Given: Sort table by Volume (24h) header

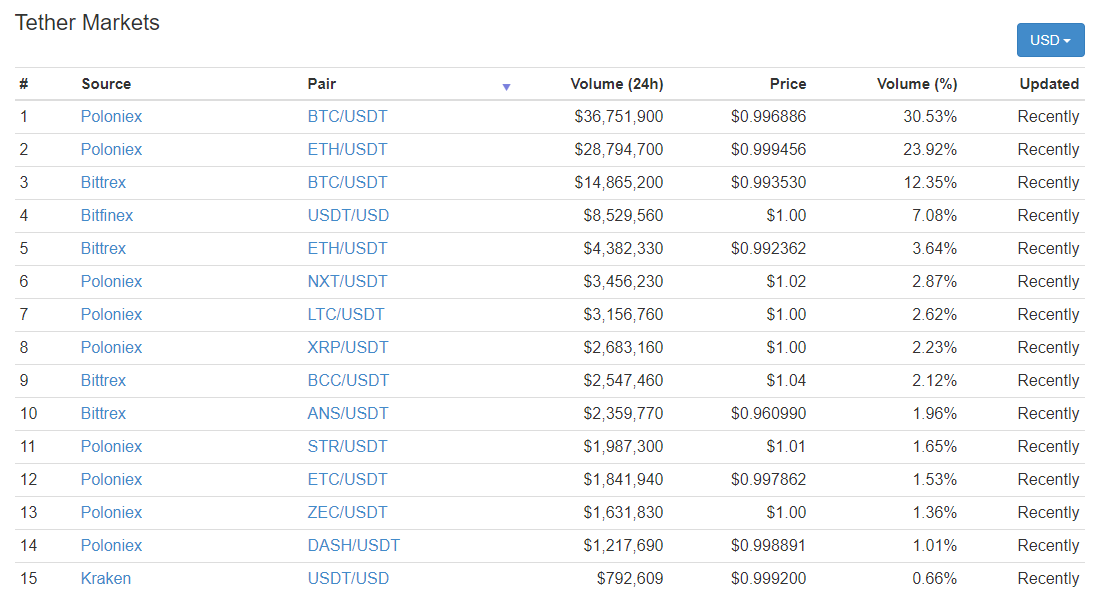Looking at the screenshot, I should point(616,84).
